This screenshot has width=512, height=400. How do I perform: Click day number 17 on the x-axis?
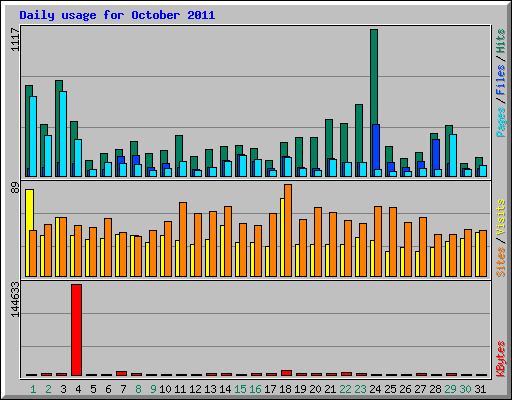[270, 389]
